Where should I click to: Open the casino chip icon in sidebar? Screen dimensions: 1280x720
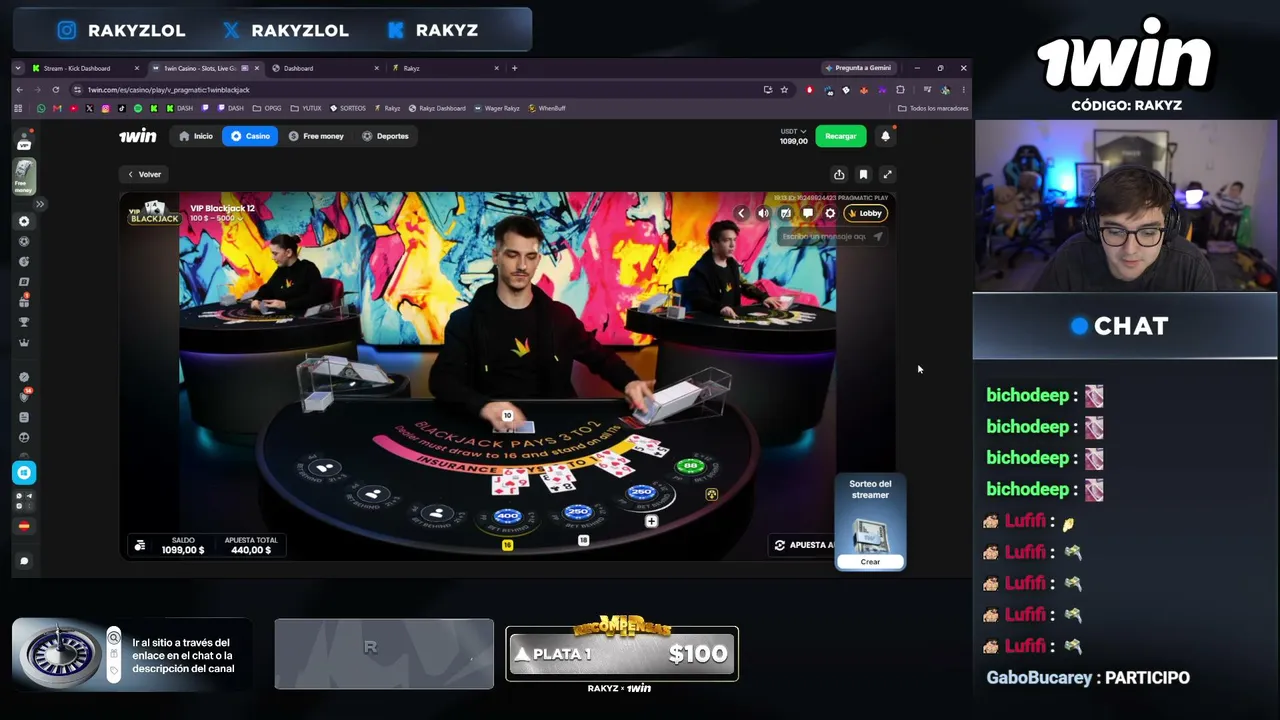click(x=24, y=221)
